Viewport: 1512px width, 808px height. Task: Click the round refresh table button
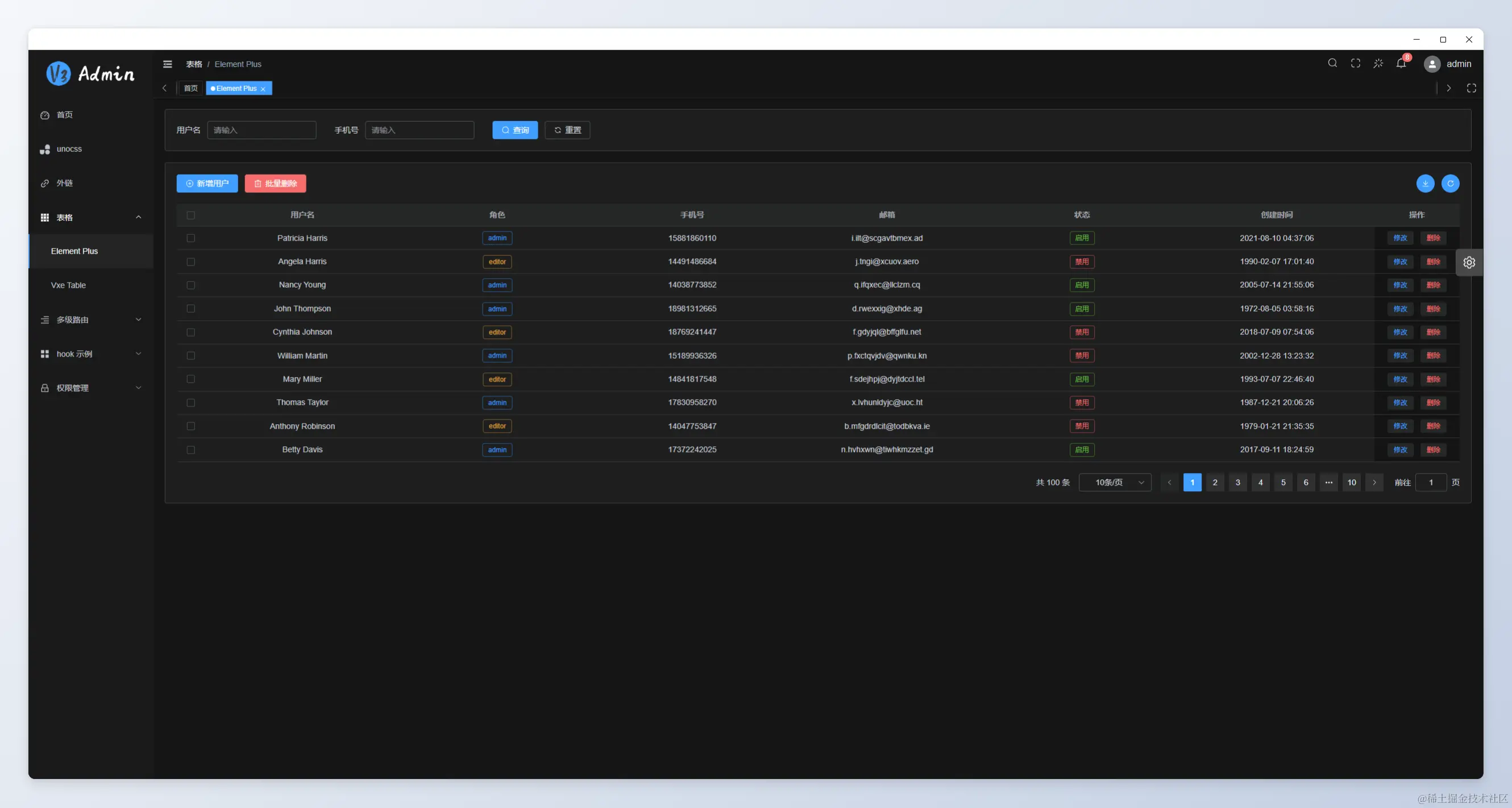1451,183
